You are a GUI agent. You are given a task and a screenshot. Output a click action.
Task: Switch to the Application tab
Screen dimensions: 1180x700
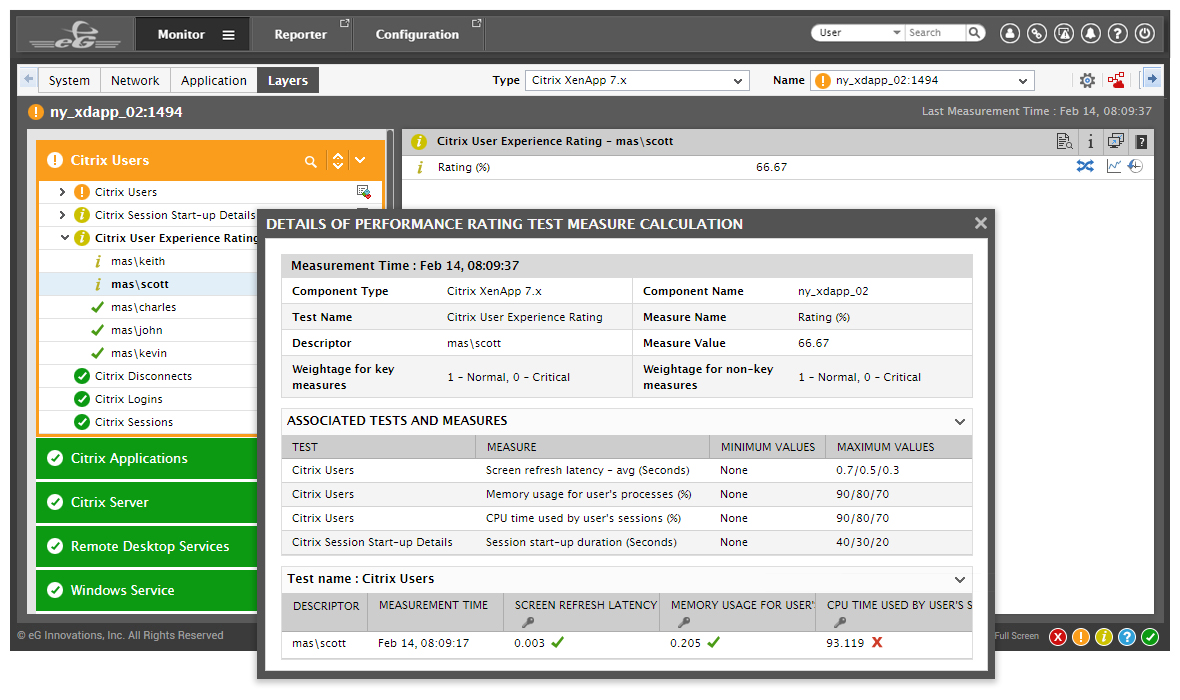coord(214,81)
